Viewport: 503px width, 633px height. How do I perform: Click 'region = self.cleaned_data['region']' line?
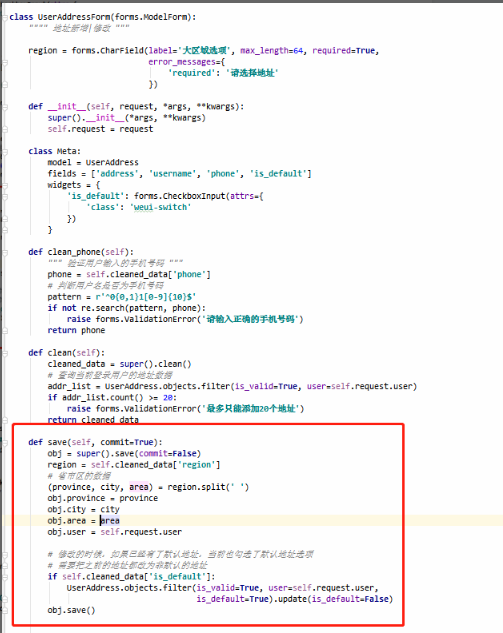(134, 465)
